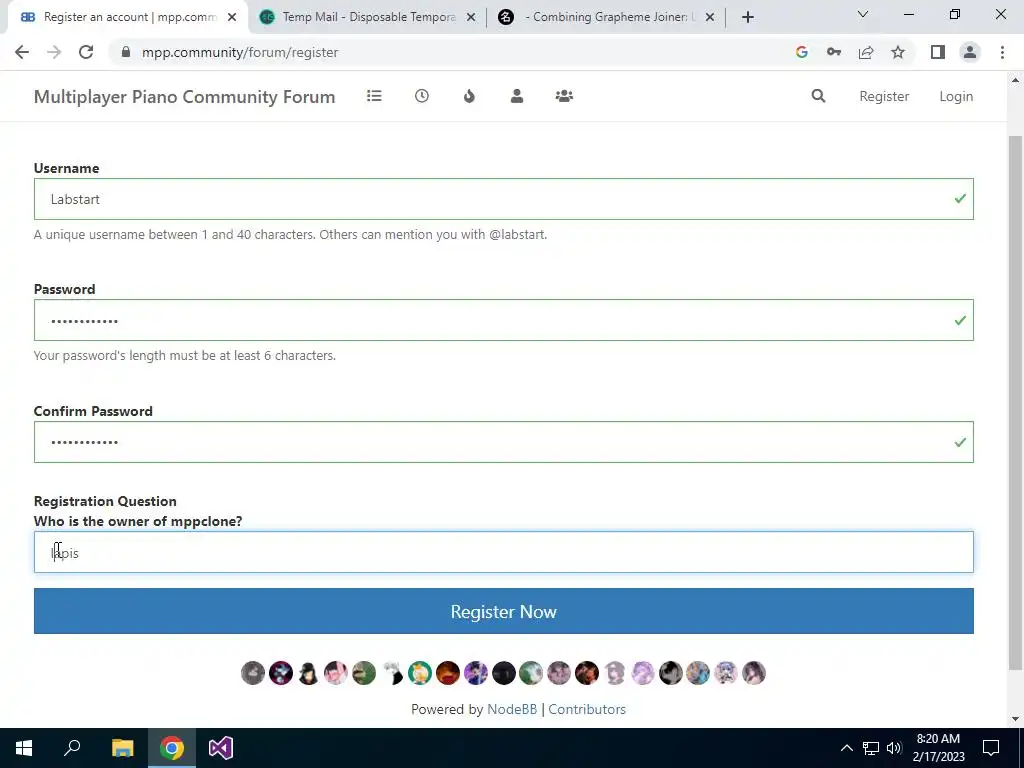Click the Register Now button

click(x=504, y=611)
